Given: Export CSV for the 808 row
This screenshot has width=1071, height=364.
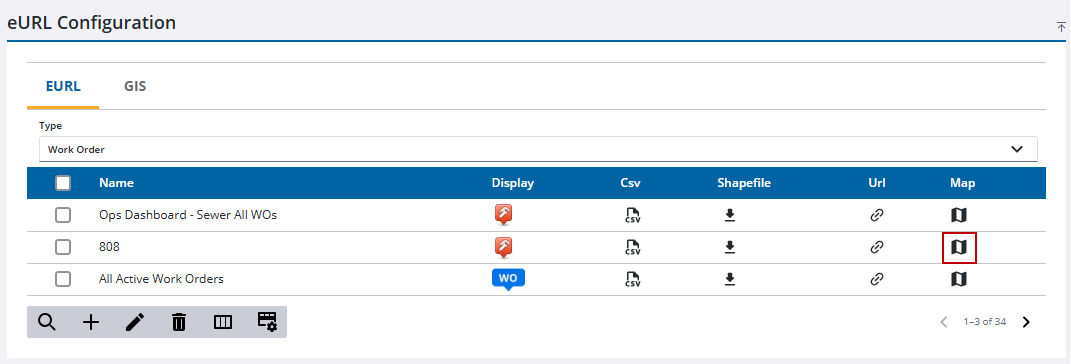Looking at the screenshot, I should click(632, 247).
